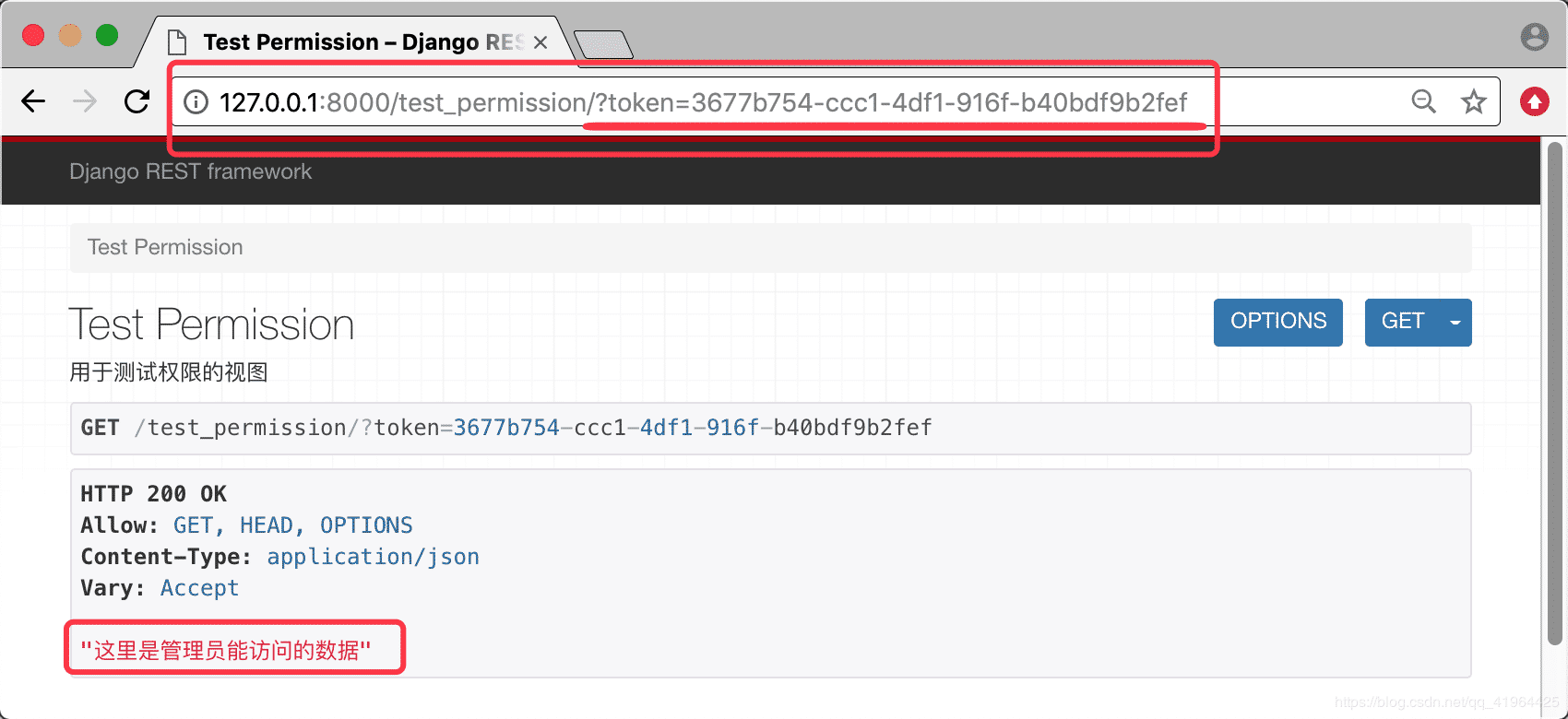This screenshot has height=719, width=1568.
Task: Click the zoom magnifier icon in address bar
Action: click(x=1423, y=101)
